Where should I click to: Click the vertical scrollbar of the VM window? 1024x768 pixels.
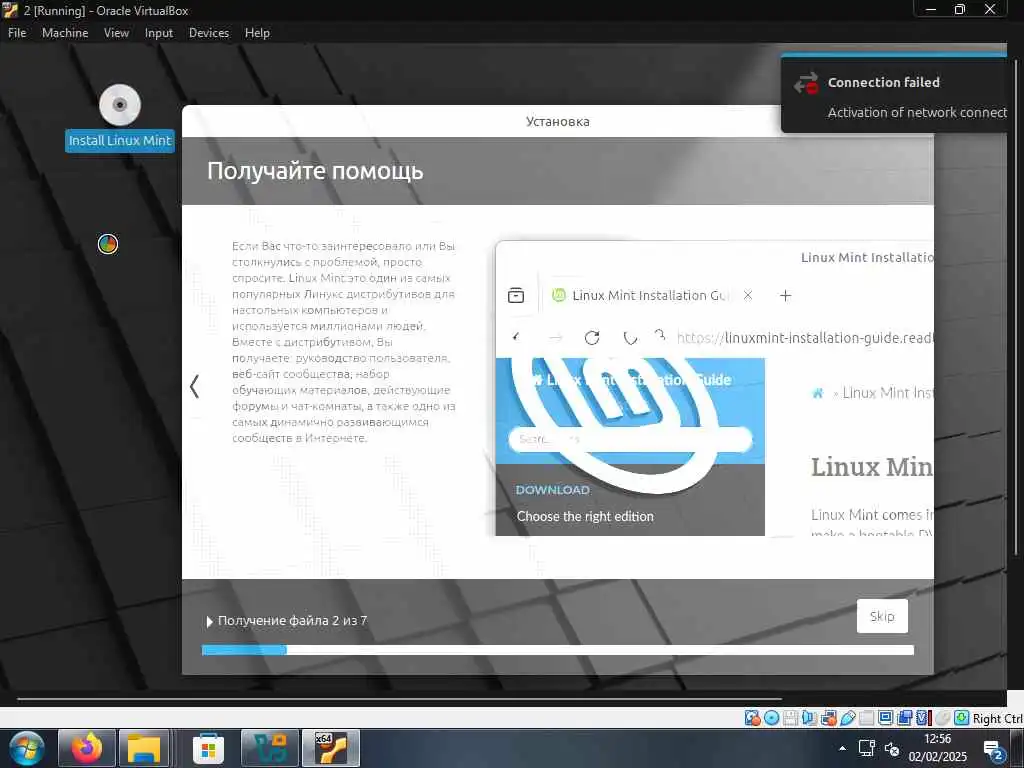point(1016,307)
